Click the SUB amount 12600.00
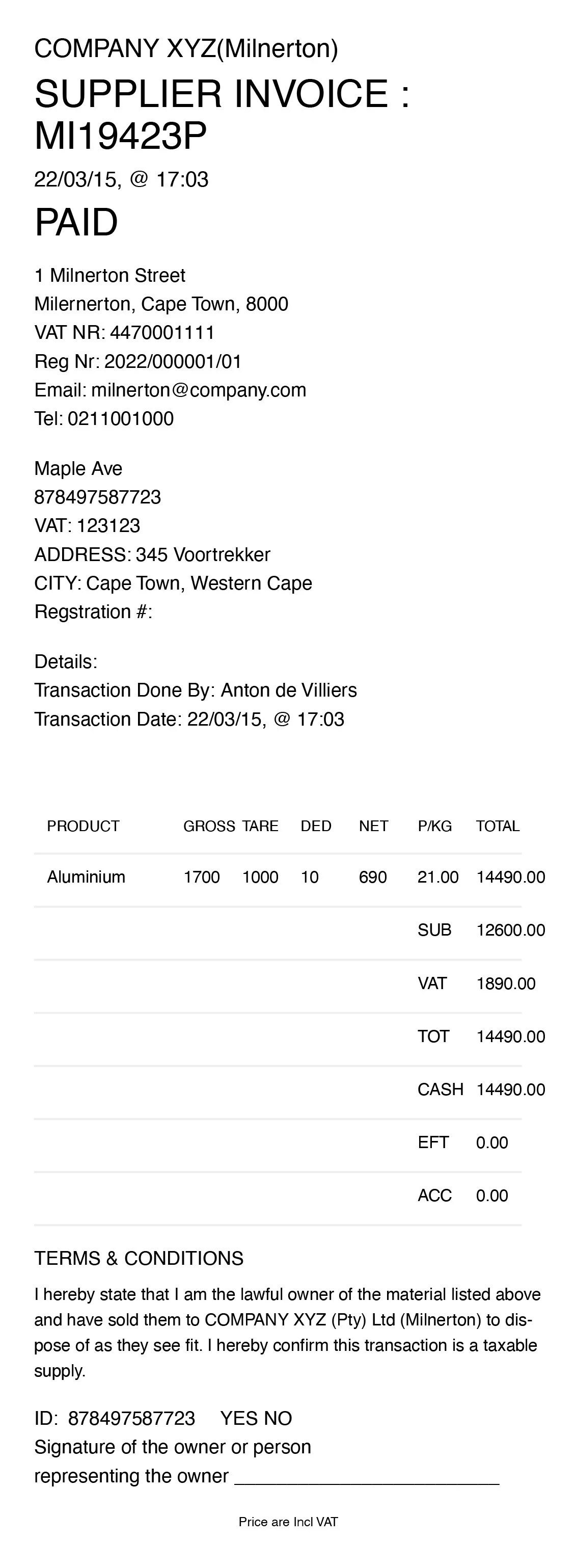This screenshot has width=577, height=1568. pyautogui.click(x=510, y=930)
